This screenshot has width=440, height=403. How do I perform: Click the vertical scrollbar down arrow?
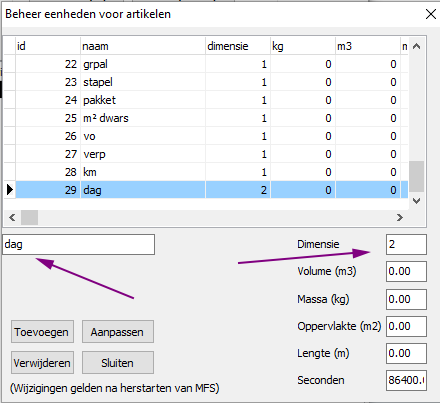(x=416, y=201)
